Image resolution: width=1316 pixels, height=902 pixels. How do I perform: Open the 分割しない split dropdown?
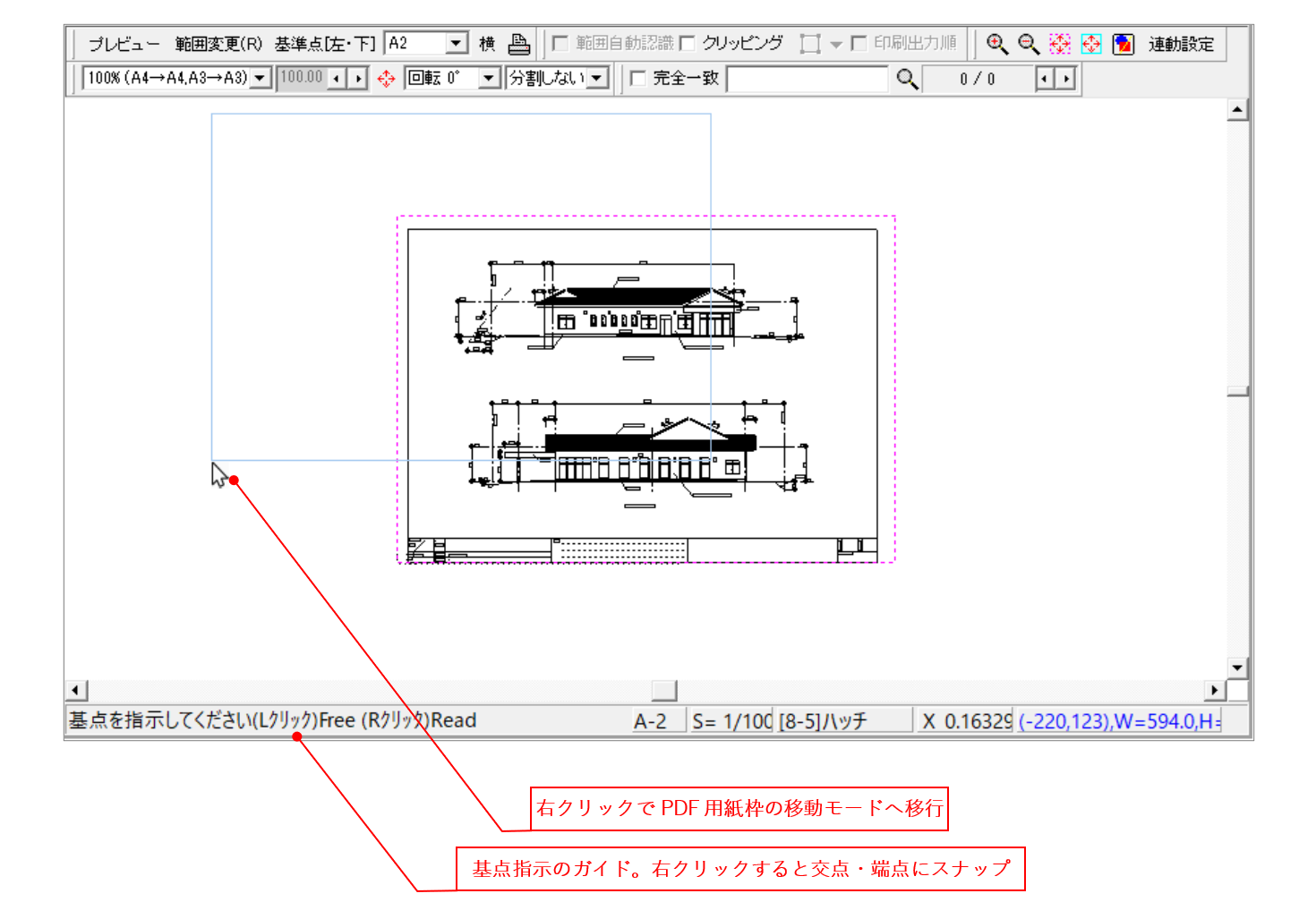tap(597, 79)
